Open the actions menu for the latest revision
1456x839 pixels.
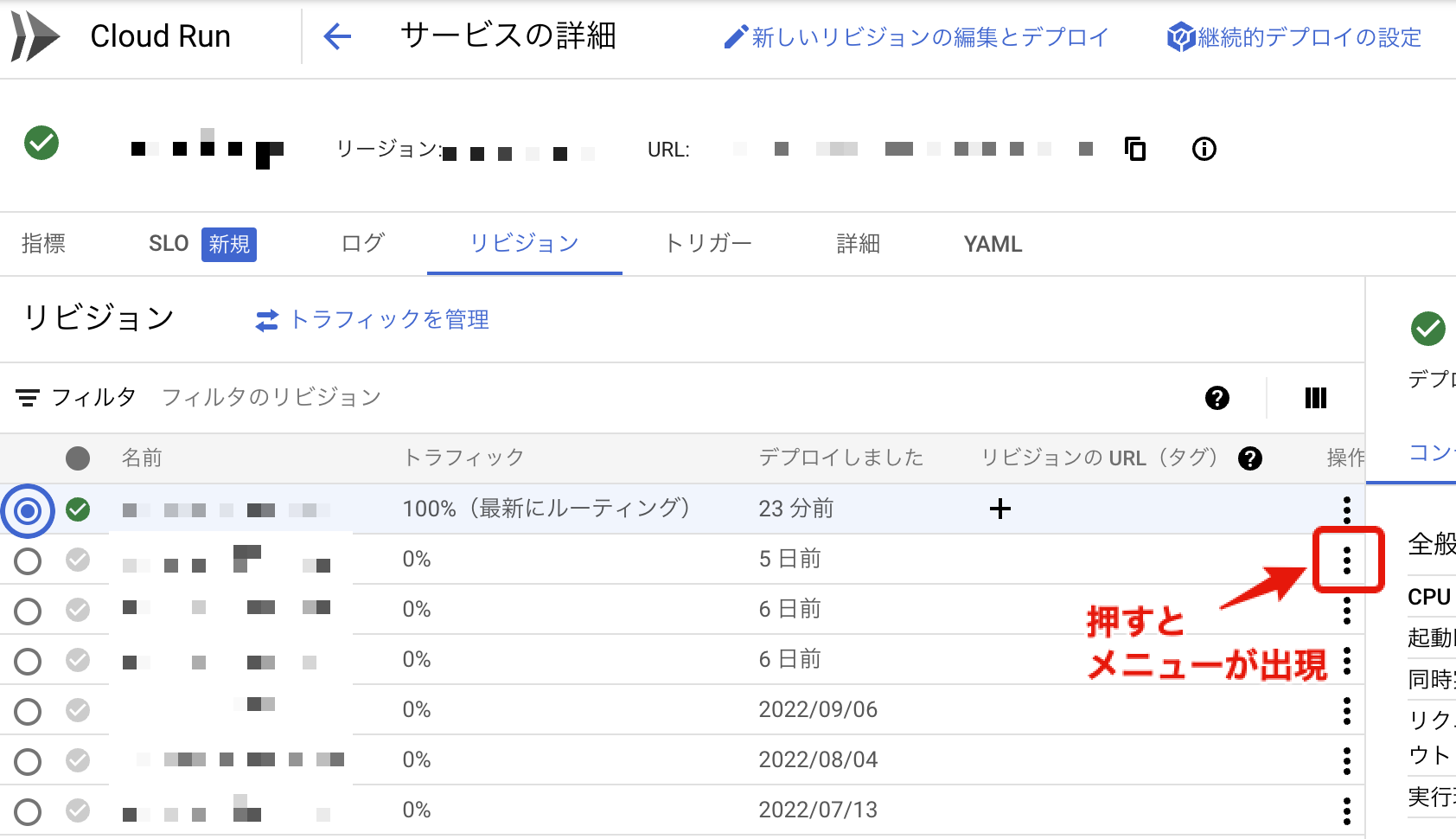click(1347, 509)
